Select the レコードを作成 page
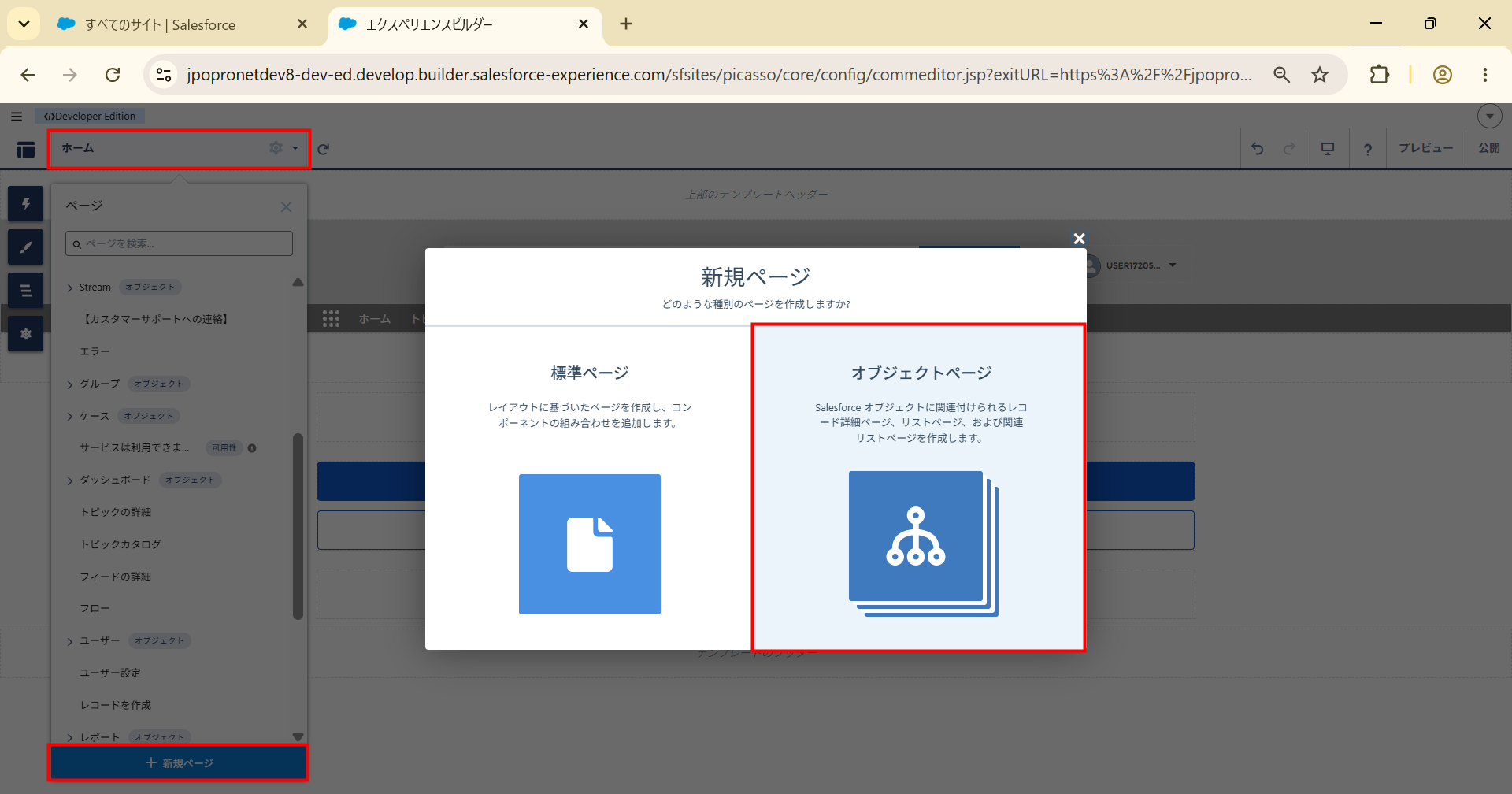This screenshot has height=794, width=1512. [116, 705]
